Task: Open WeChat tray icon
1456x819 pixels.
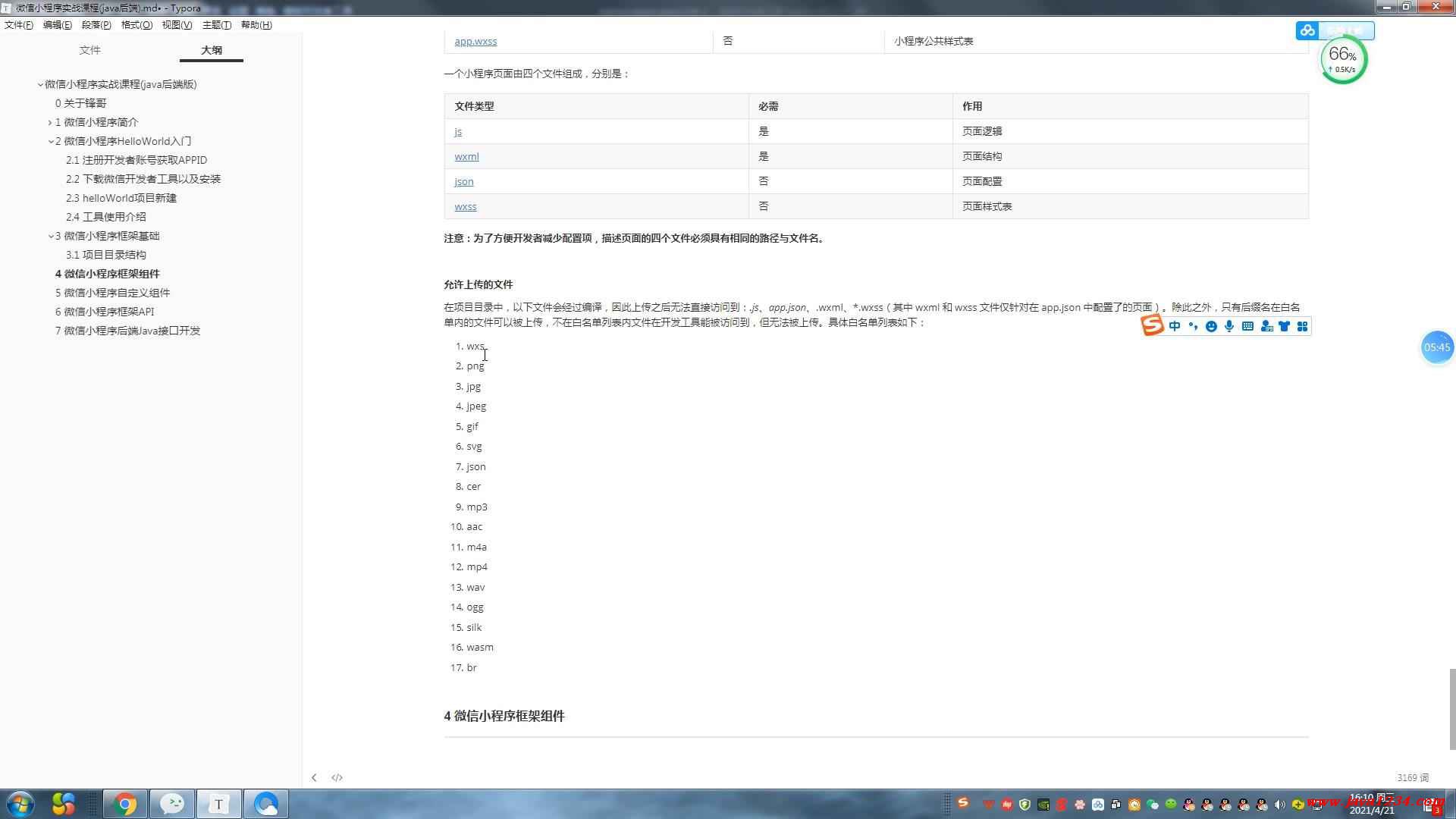Action: 1153,805
